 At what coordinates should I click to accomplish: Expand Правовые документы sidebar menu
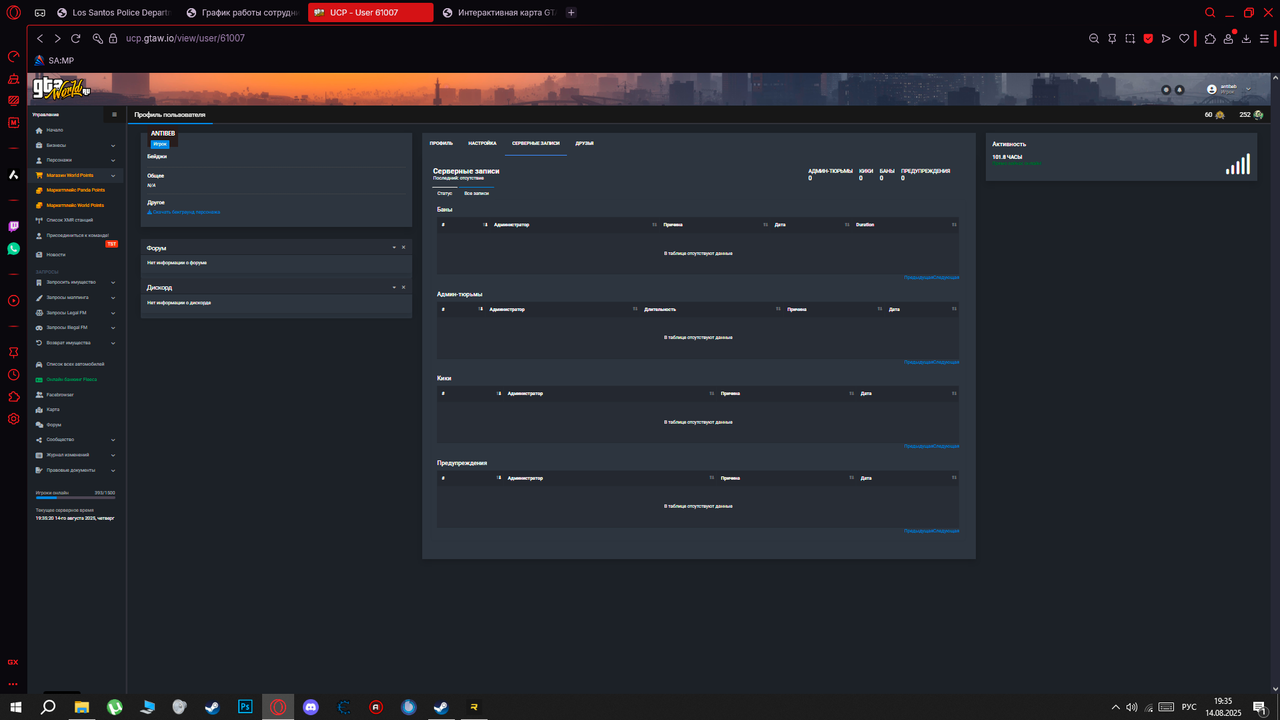(x=76, y=470)
